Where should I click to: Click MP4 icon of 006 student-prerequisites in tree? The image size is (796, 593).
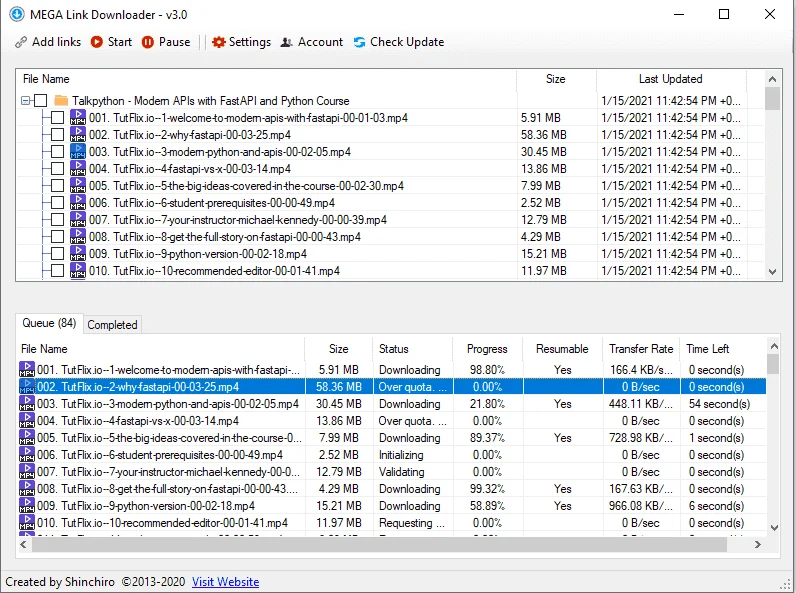point(78,203)
